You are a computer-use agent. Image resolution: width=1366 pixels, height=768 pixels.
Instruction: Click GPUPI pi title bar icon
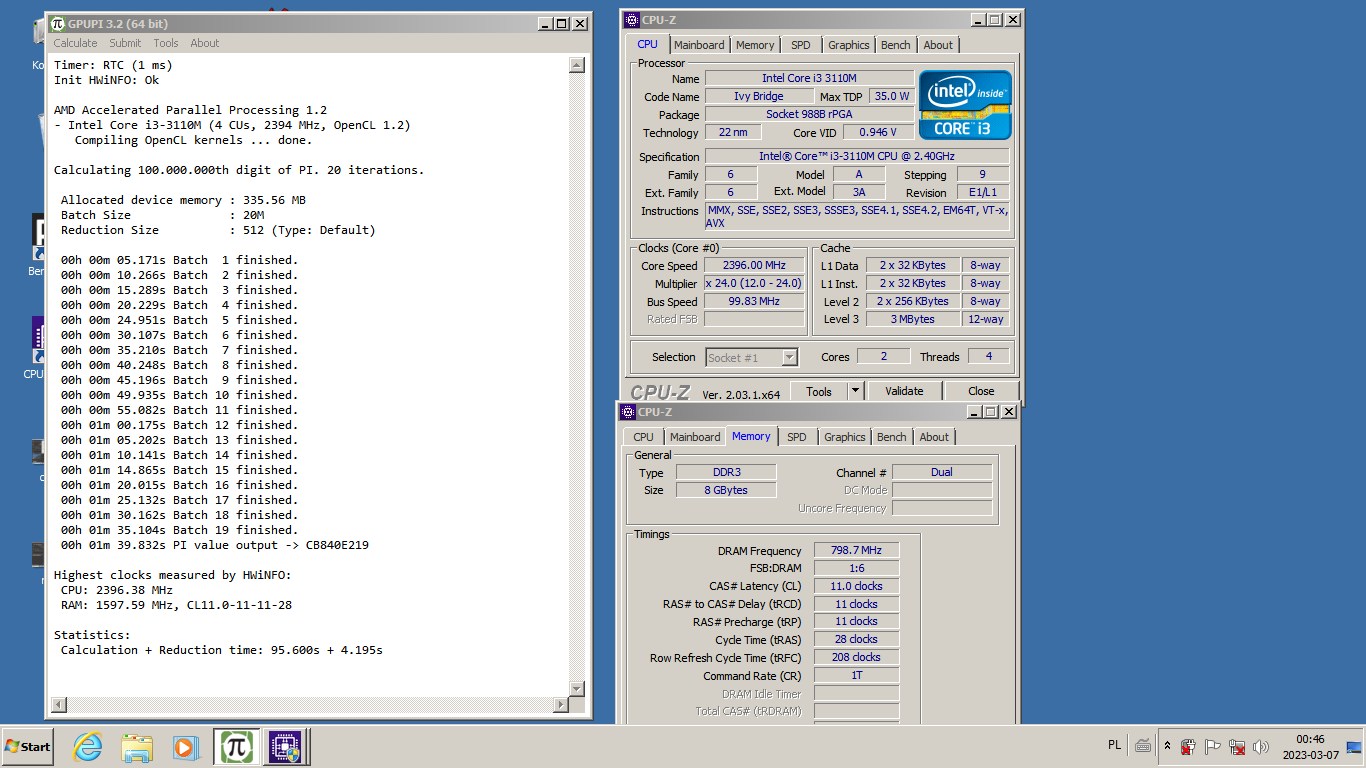pyautogui.click(x=58, y=23)
